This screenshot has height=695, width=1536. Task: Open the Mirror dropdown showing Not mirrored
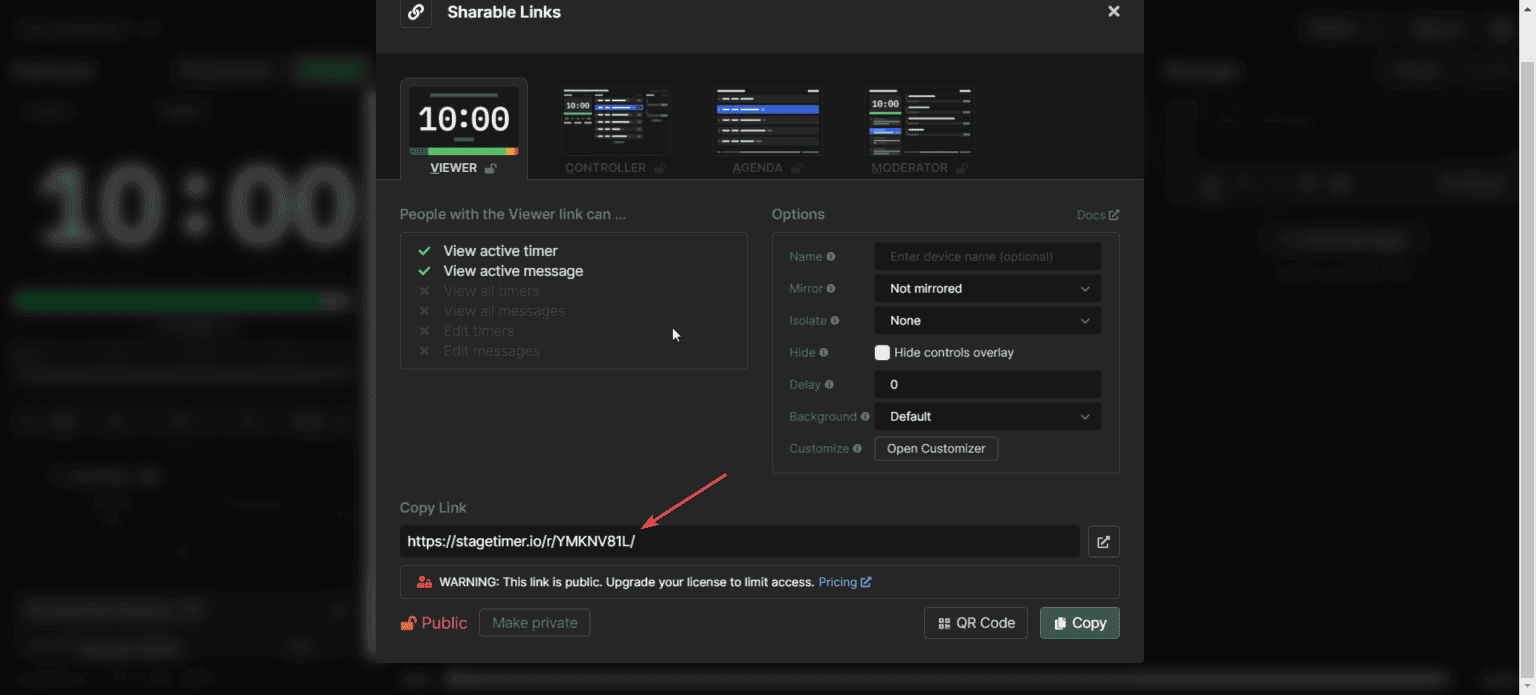coord(986,288)
